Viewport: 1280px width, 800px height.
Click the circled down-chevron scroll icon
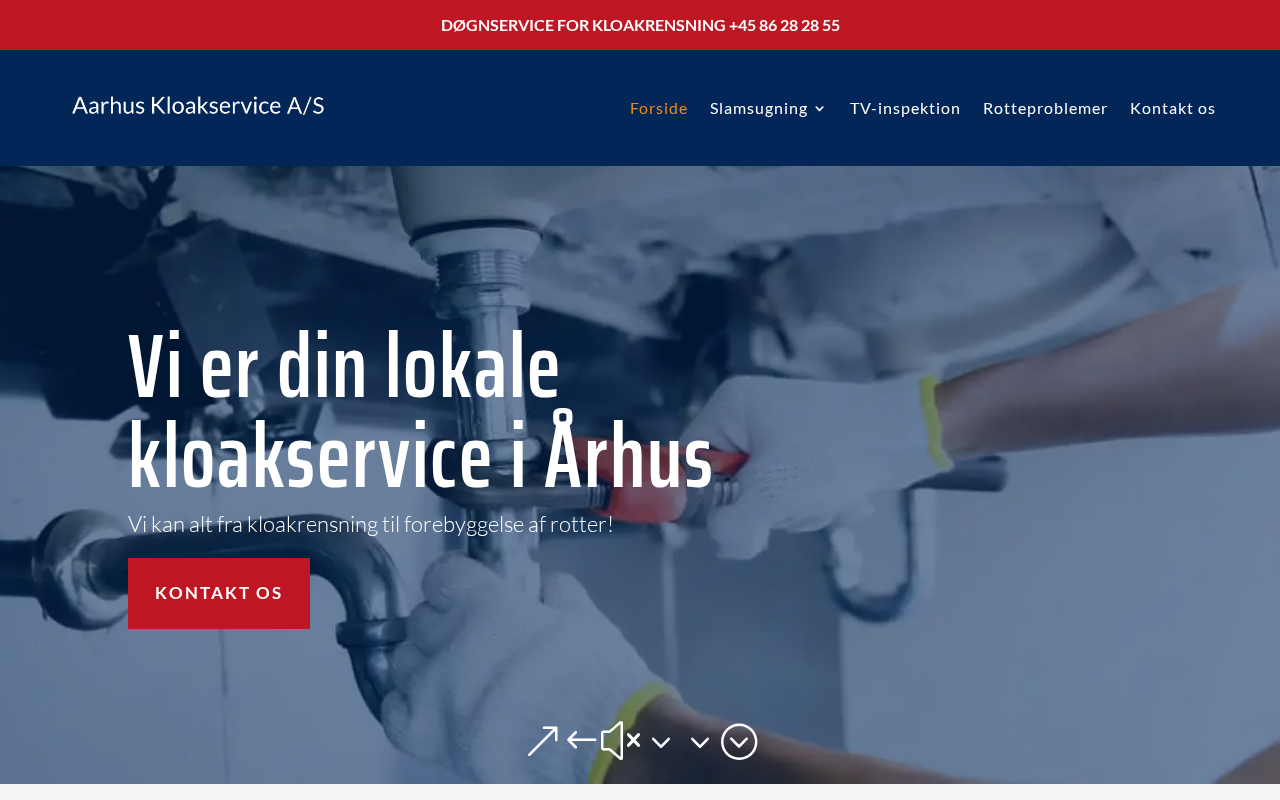point(739,741)
